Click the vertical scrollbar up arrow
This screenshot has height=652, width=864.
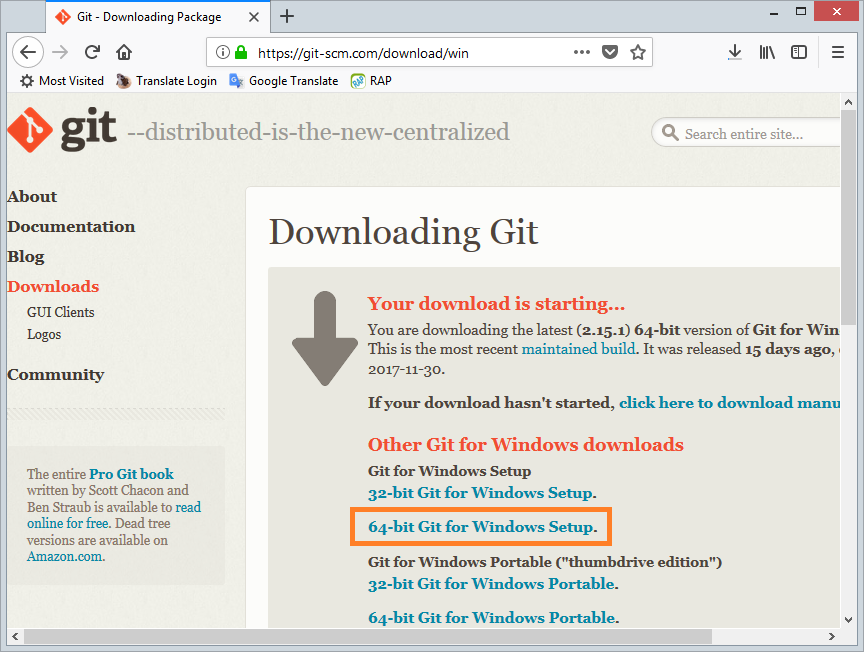click(849, 102)
